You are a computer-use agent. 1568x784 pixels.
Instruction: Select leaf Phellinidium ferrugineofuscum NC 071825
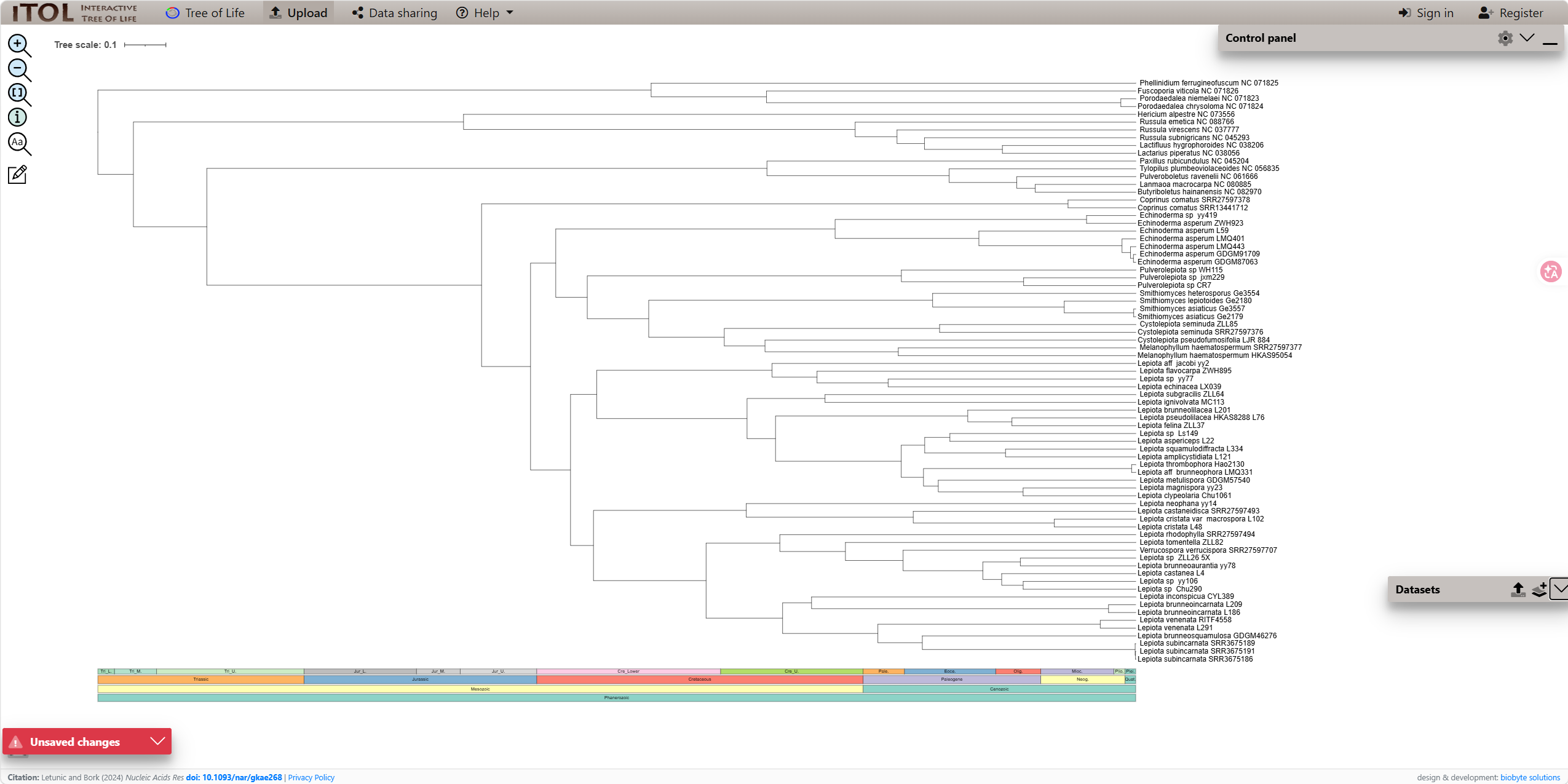pyautogui.click(x=1208, y=83)
